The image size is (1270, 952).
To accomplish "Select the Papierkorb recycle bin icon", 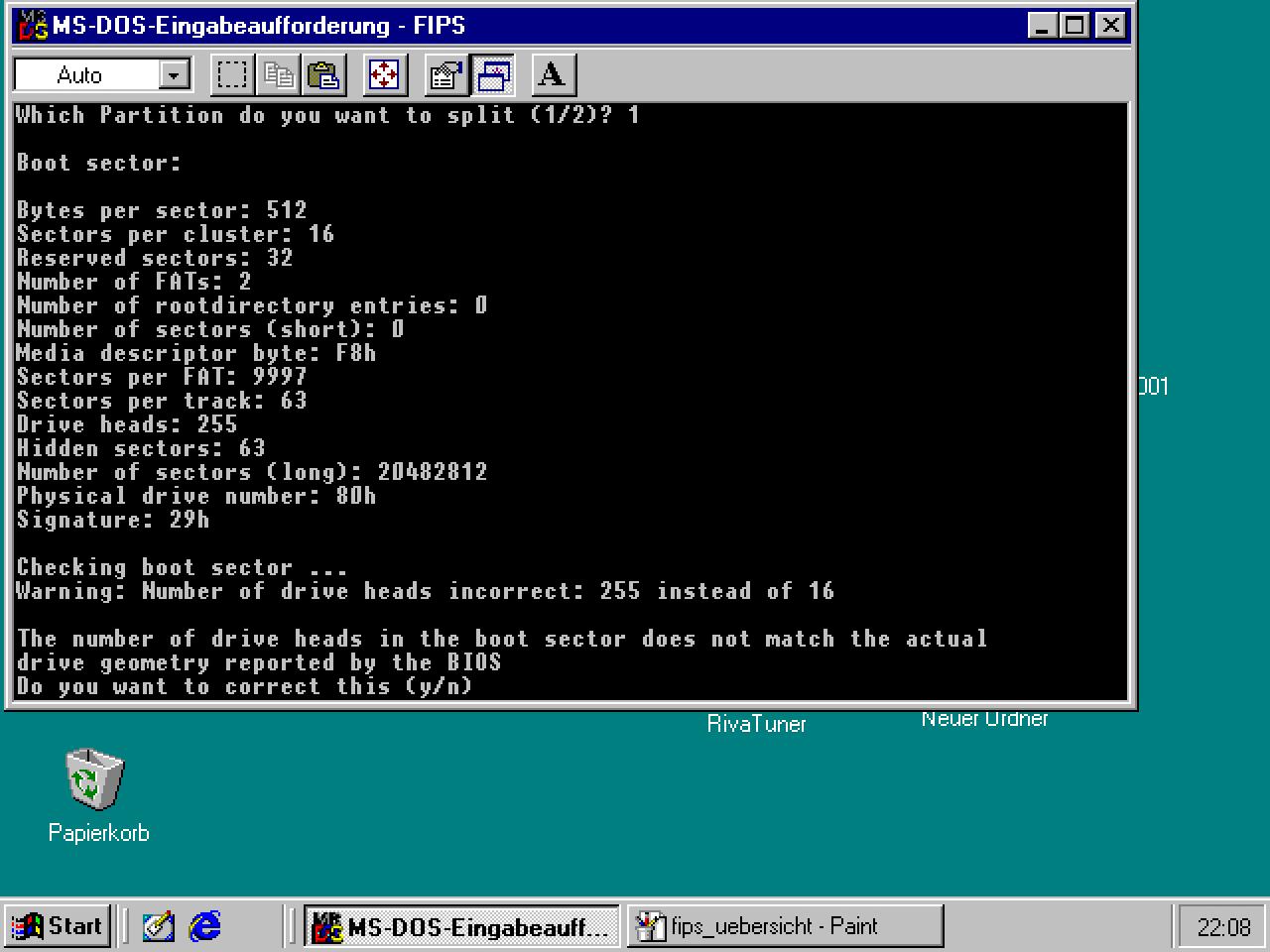I will [x=96, y=779].
